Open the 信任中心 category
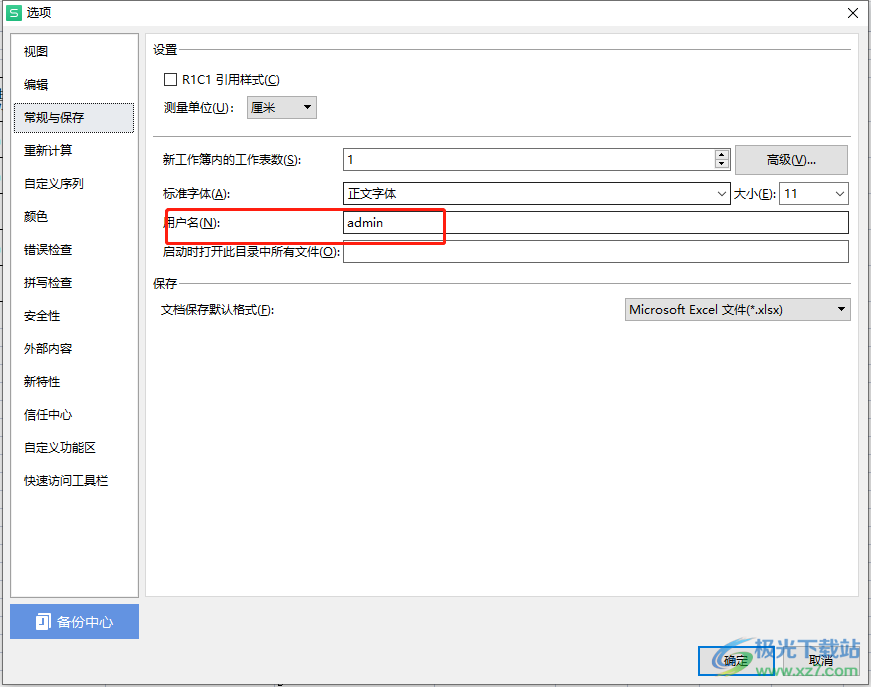The image size is (871, 687). point(74,415)
